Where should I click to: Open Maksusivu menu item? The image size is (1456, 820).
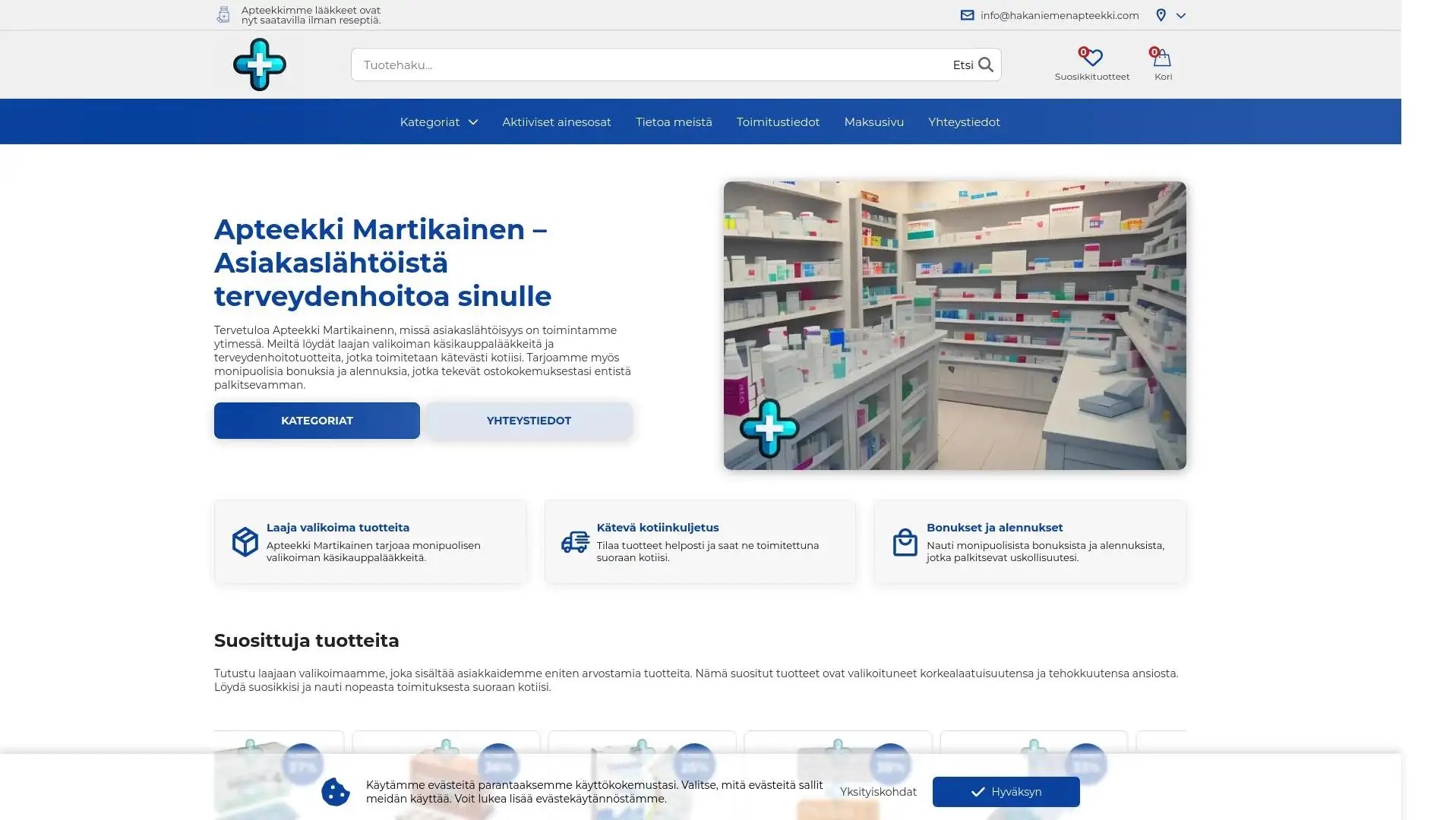click(873, 122)
